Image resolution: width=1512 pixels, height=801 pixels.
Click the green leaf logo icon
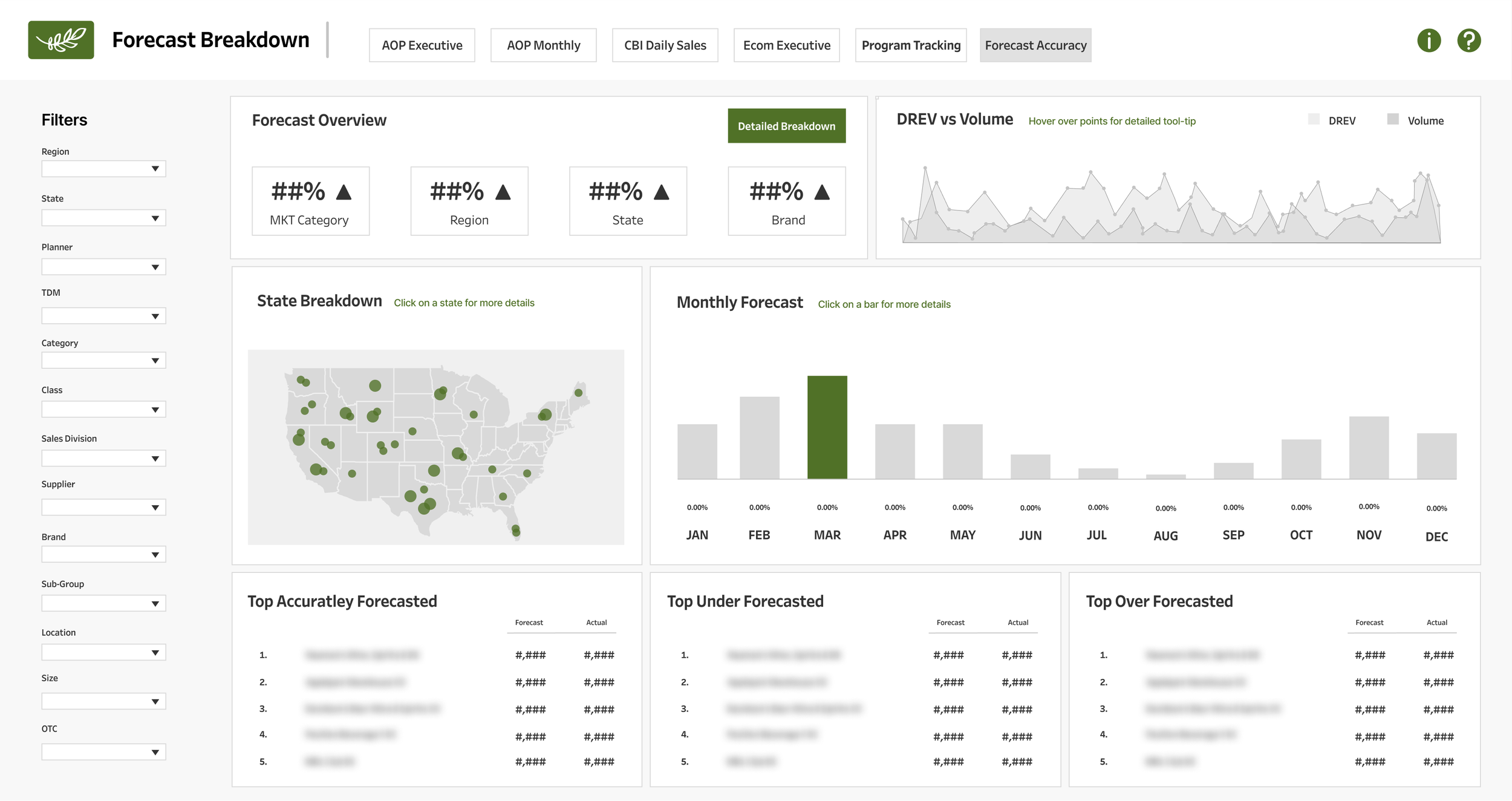coord(61,40)
